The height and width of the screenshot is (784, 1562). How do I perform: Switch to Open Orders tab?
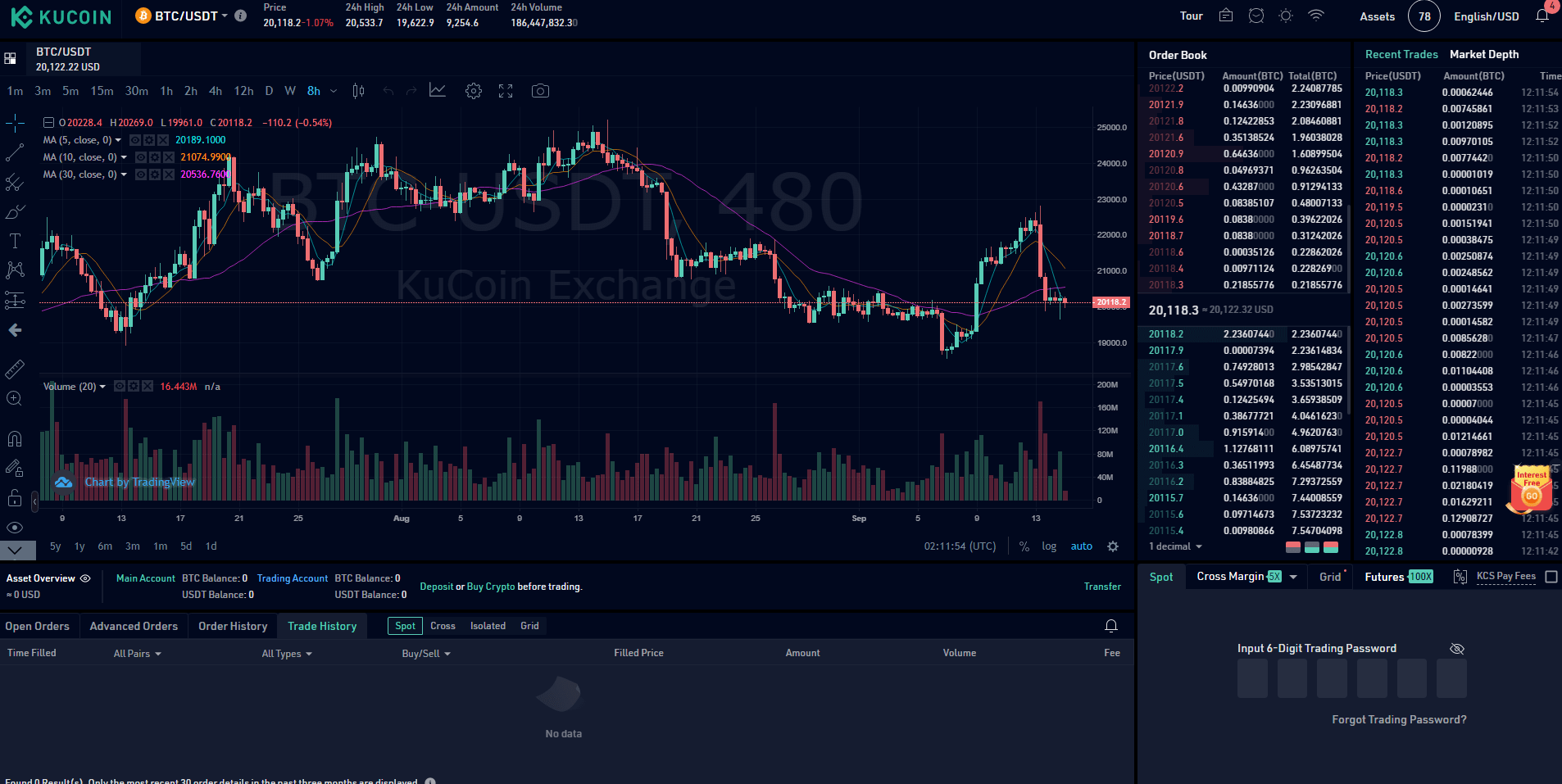click(x=38, y=626)
